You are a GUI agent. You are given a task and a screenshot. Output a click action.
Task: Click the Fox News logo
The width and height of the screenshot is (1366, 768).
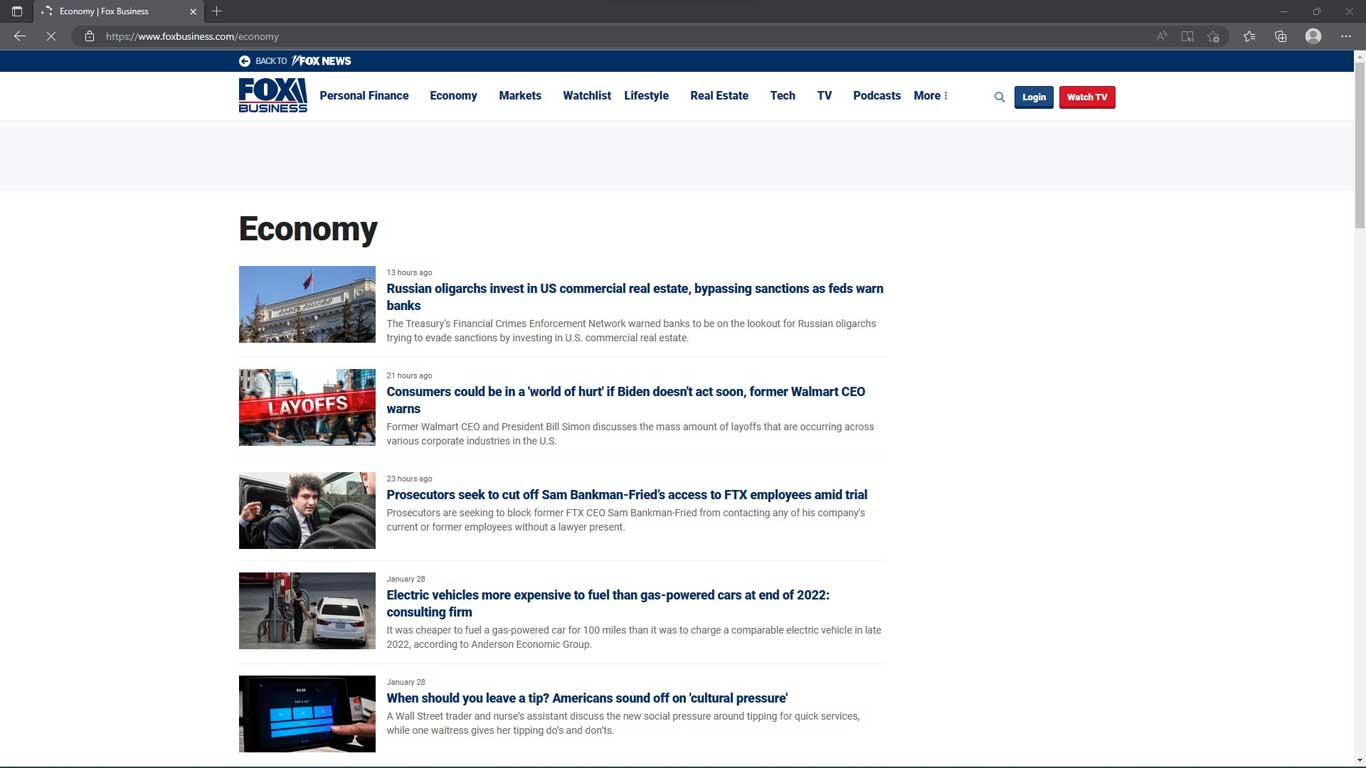(321, 61)
